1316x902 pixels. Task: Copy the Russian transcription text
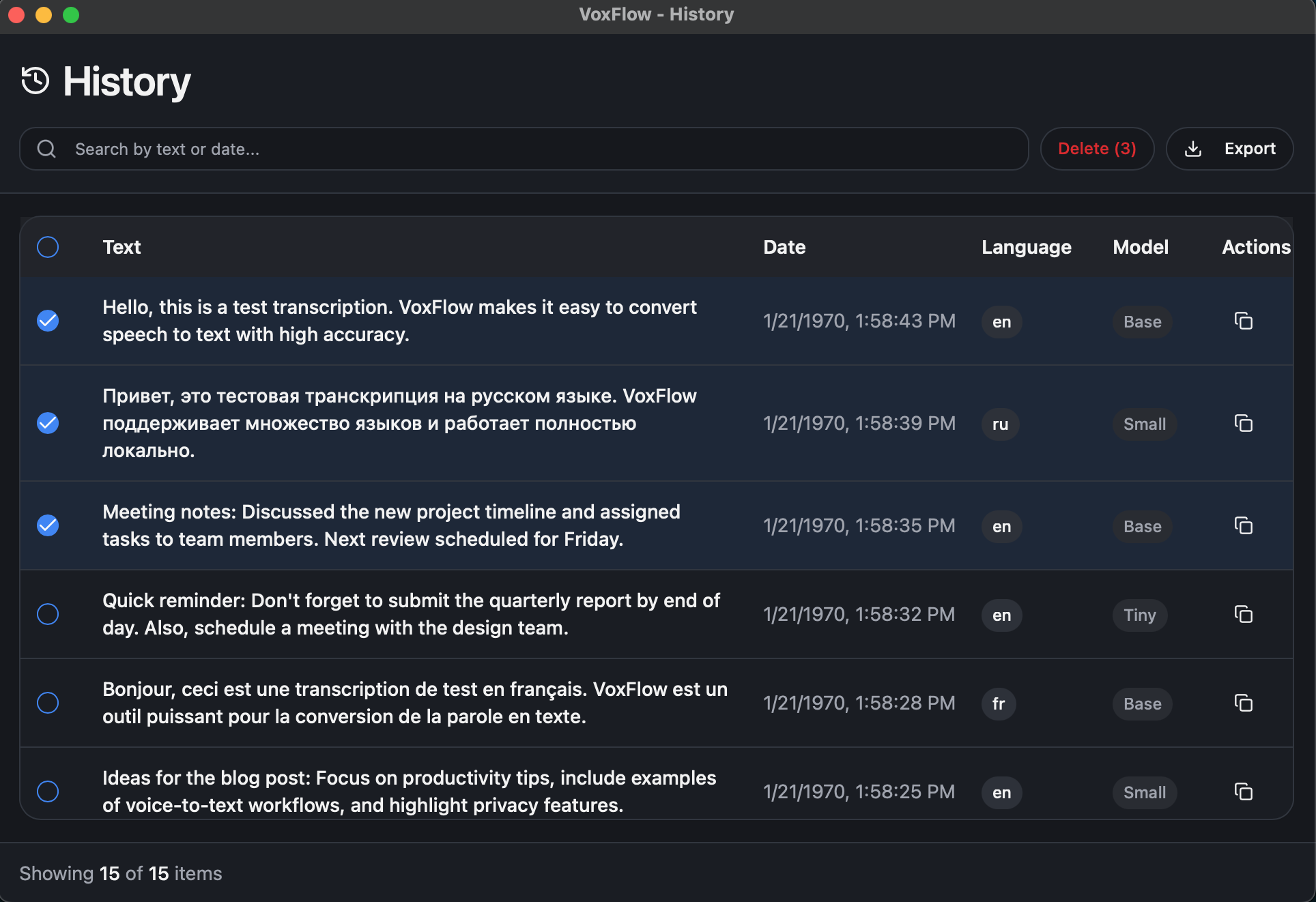(x=1244, y=424)
